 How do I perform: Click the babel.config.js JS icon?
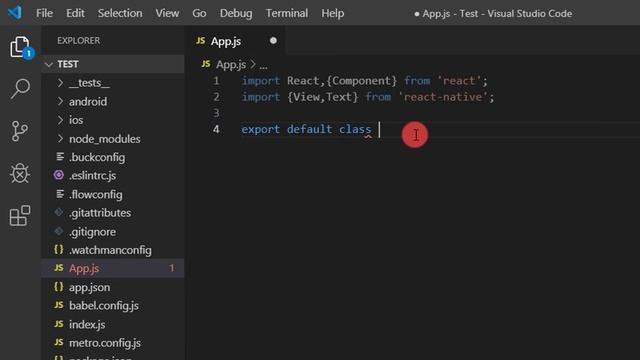point(59,305)
